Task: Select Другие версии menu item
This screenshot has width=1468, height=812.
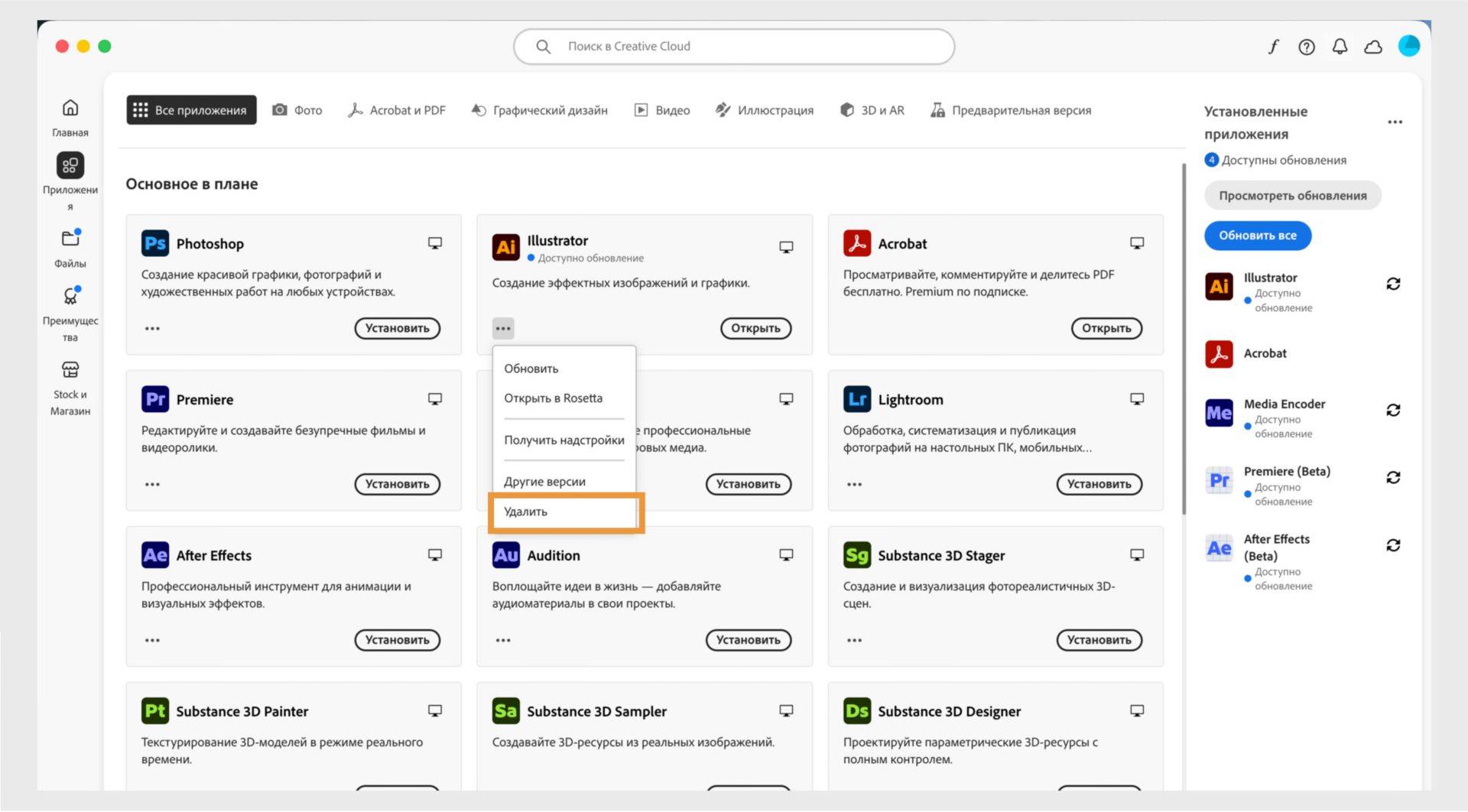Action: point(564,482)
